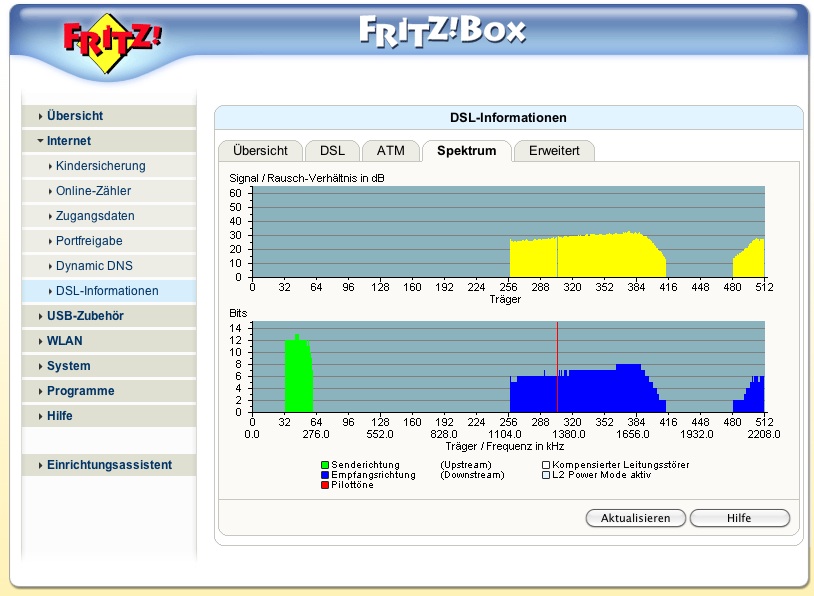Click the FRITZ!Box header title

pos(442,31)
